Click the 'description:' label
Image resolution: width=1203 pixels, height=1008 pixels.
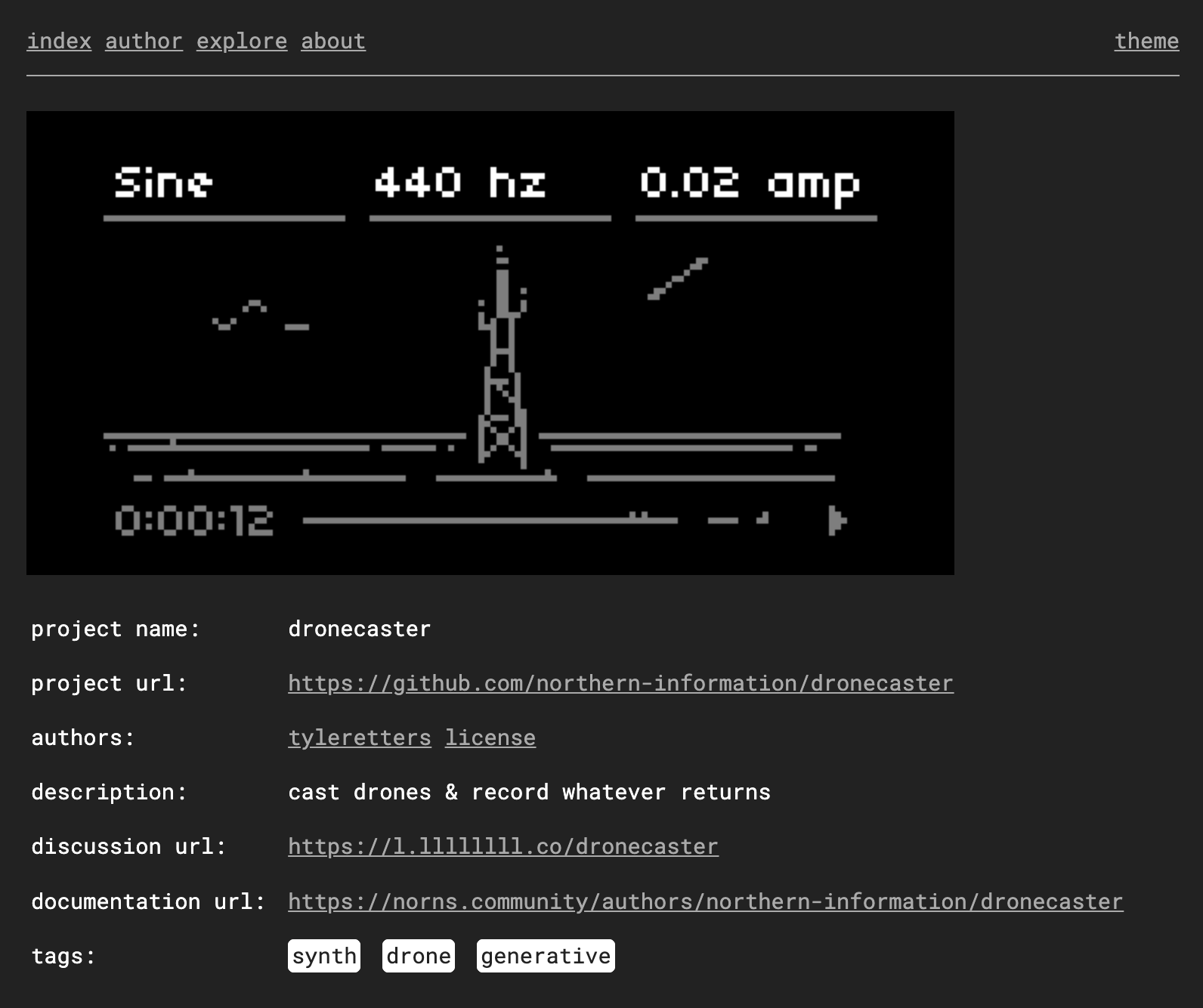point(109,792)
